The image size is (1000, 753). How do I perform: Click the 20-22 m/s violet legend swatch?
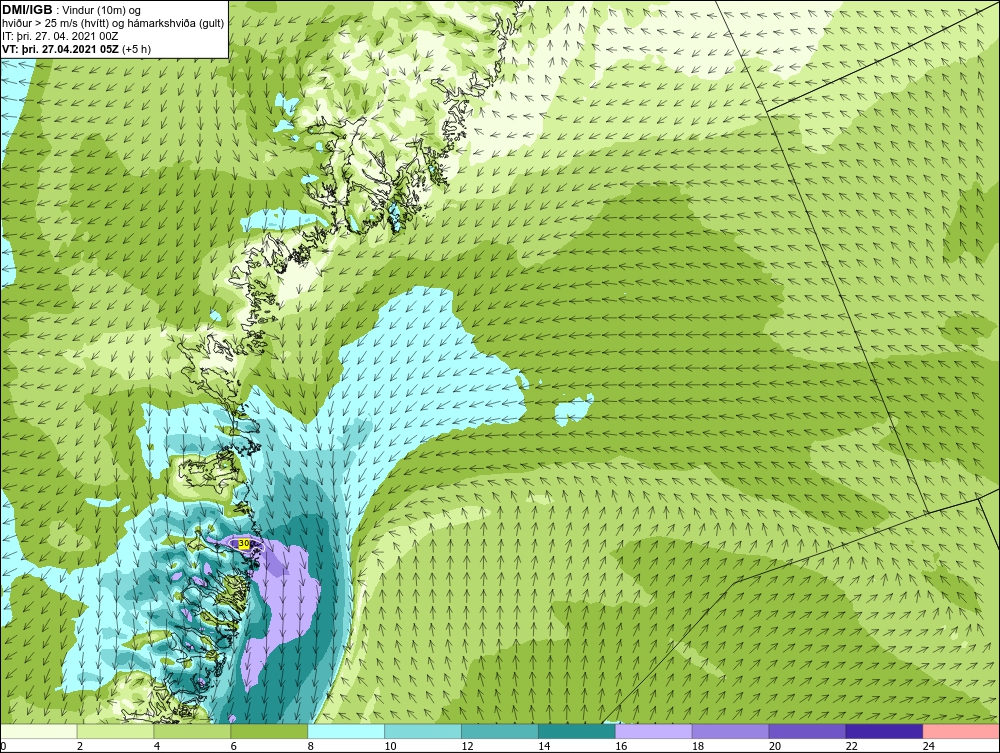point(807,731)
